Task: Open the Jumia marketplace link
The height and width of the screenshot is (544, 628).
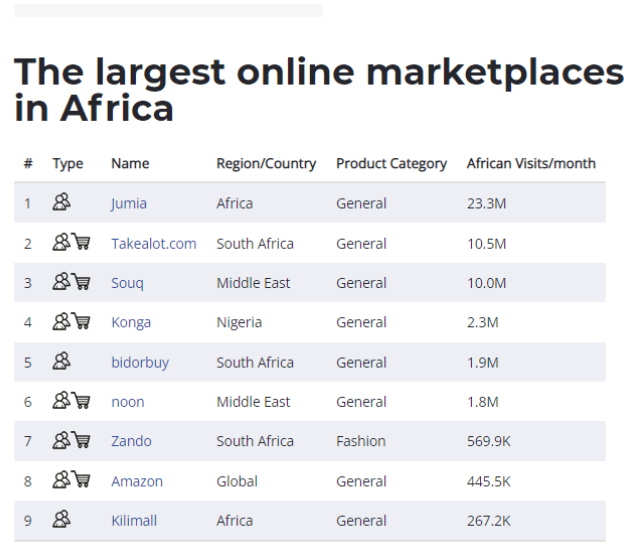Action: (129, 203)
